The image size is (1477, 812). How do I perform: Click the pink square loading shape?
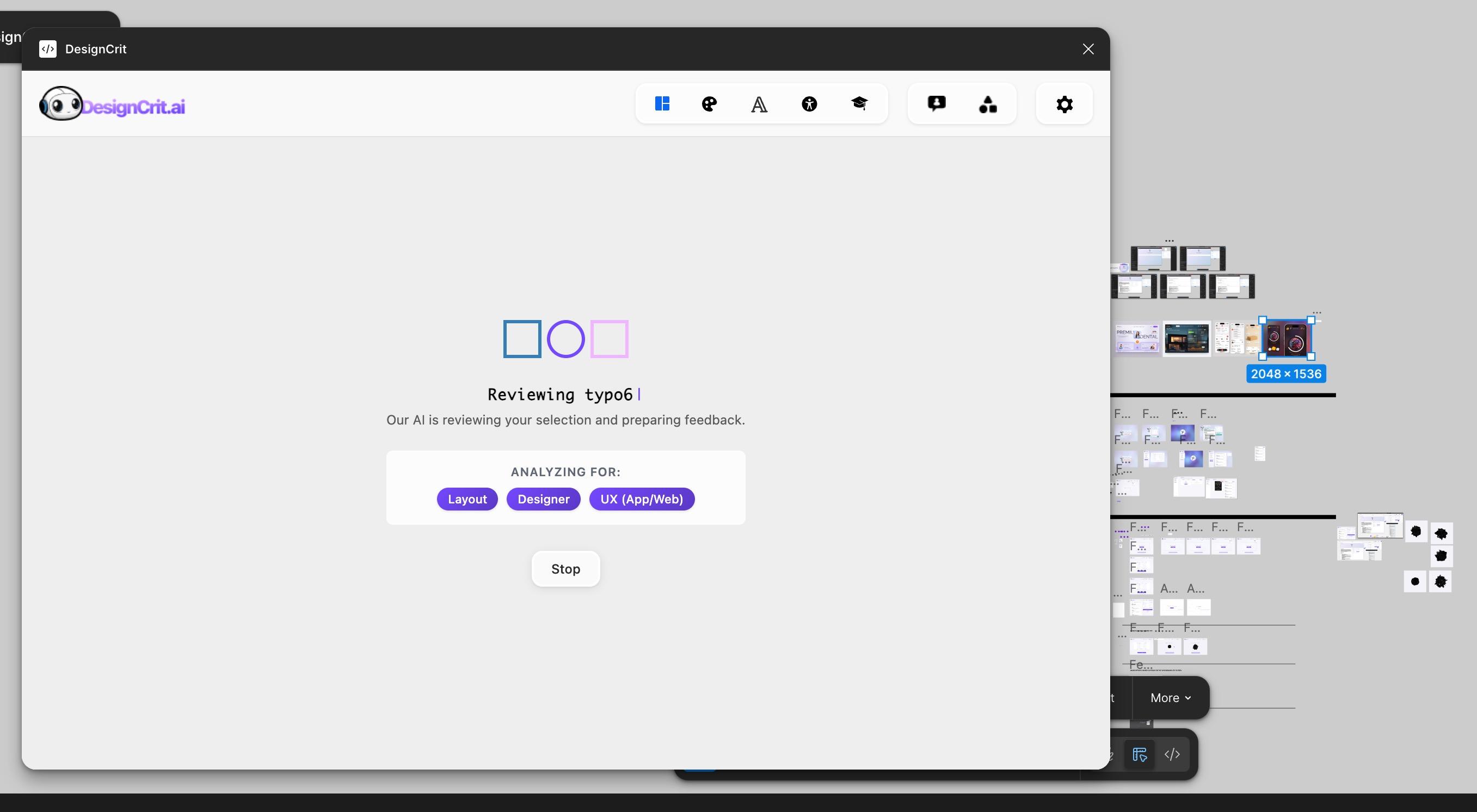[x=609, y=339]
